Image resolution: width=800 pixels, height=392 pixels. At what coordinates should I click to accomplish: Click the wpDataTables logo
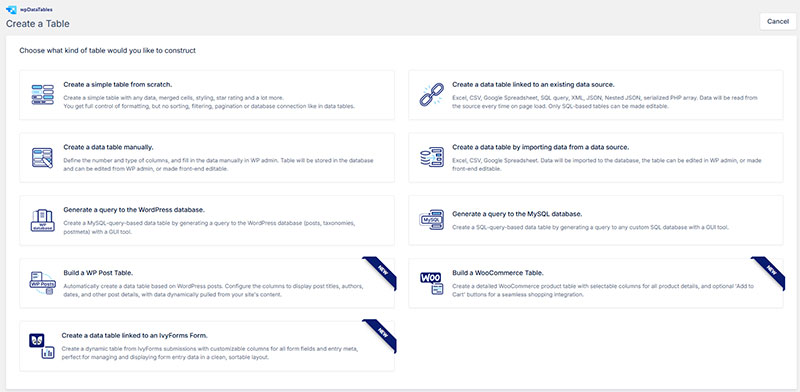(x=29, y=9)
